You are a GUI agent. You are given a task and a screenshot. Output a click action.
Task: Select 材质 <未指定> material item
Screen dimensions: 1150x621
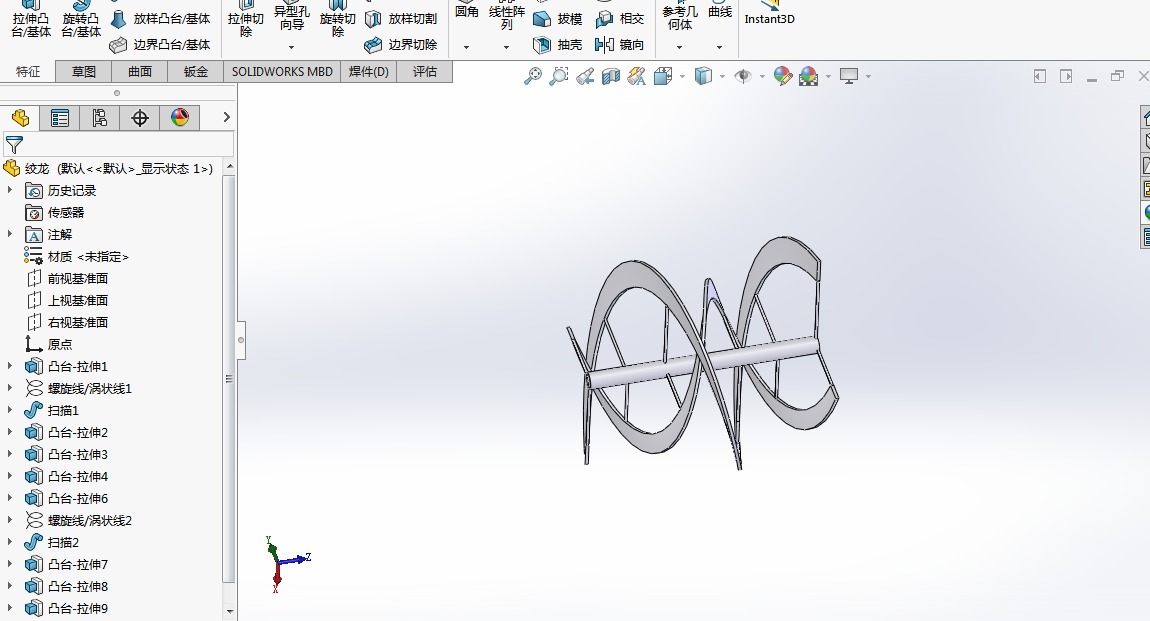tap(88, 257)
